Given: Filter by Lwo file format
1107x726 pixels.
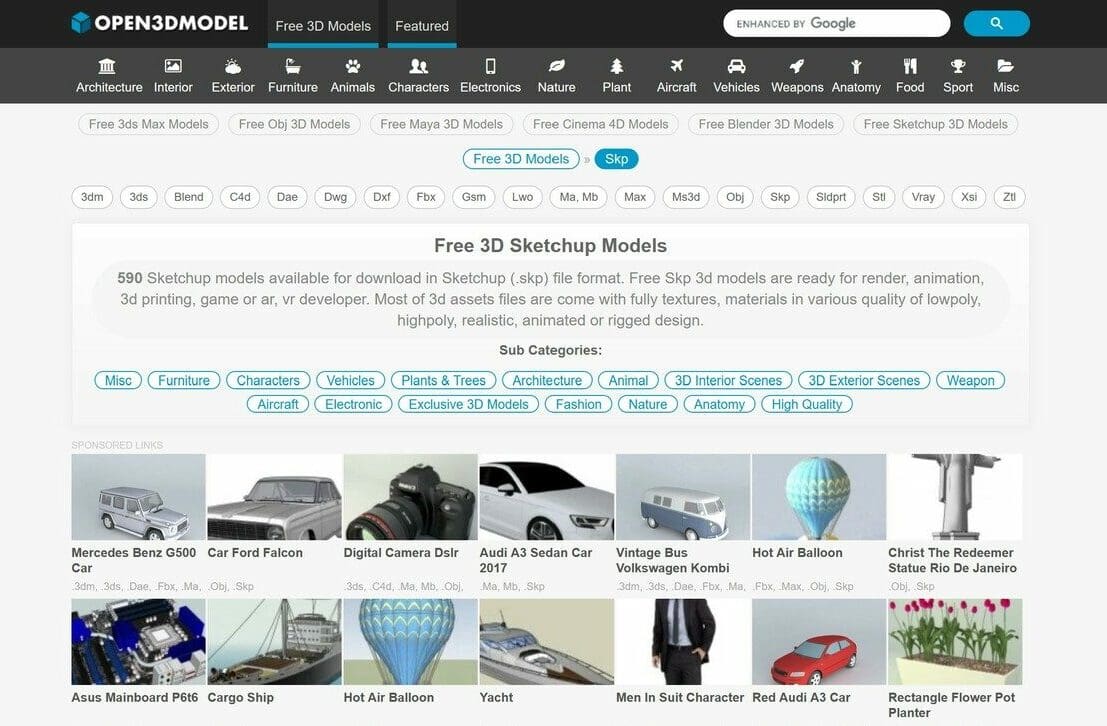Looking at the screenshot, I should pyautogui.click(x=522, y=197).
